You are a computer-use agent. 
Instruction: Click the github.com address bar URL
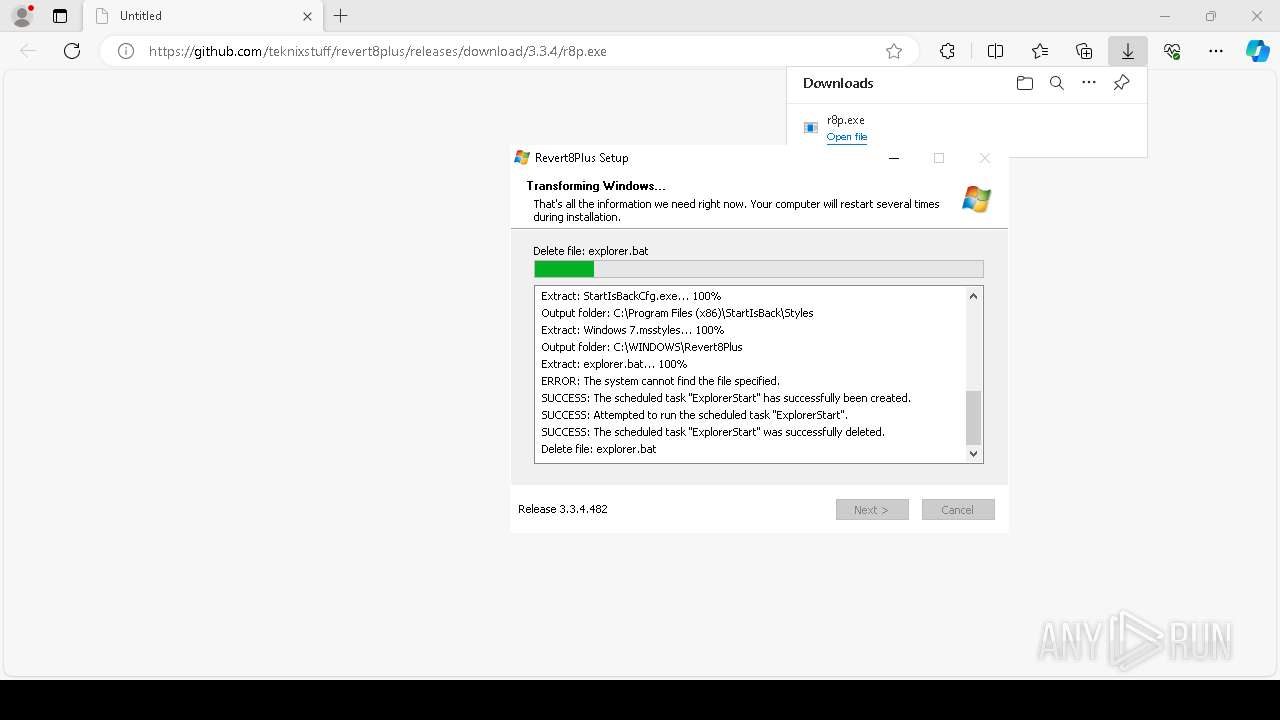378,51
